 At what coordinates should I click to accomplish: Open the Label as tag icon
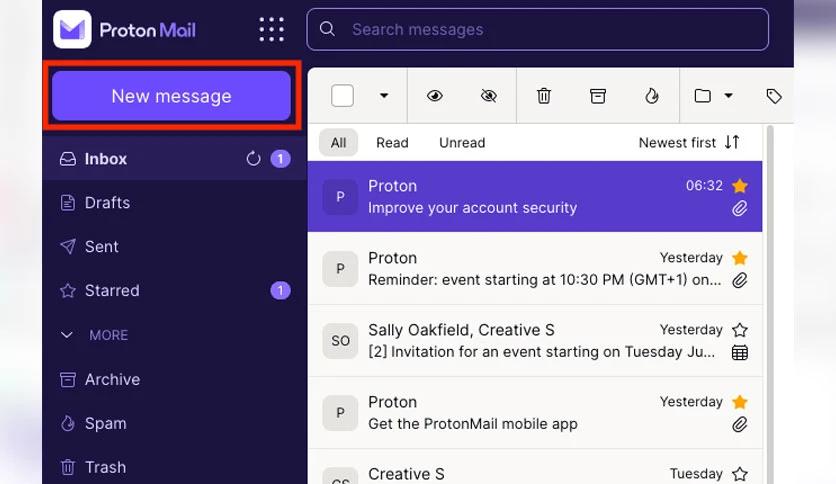[x=774, y=96]
